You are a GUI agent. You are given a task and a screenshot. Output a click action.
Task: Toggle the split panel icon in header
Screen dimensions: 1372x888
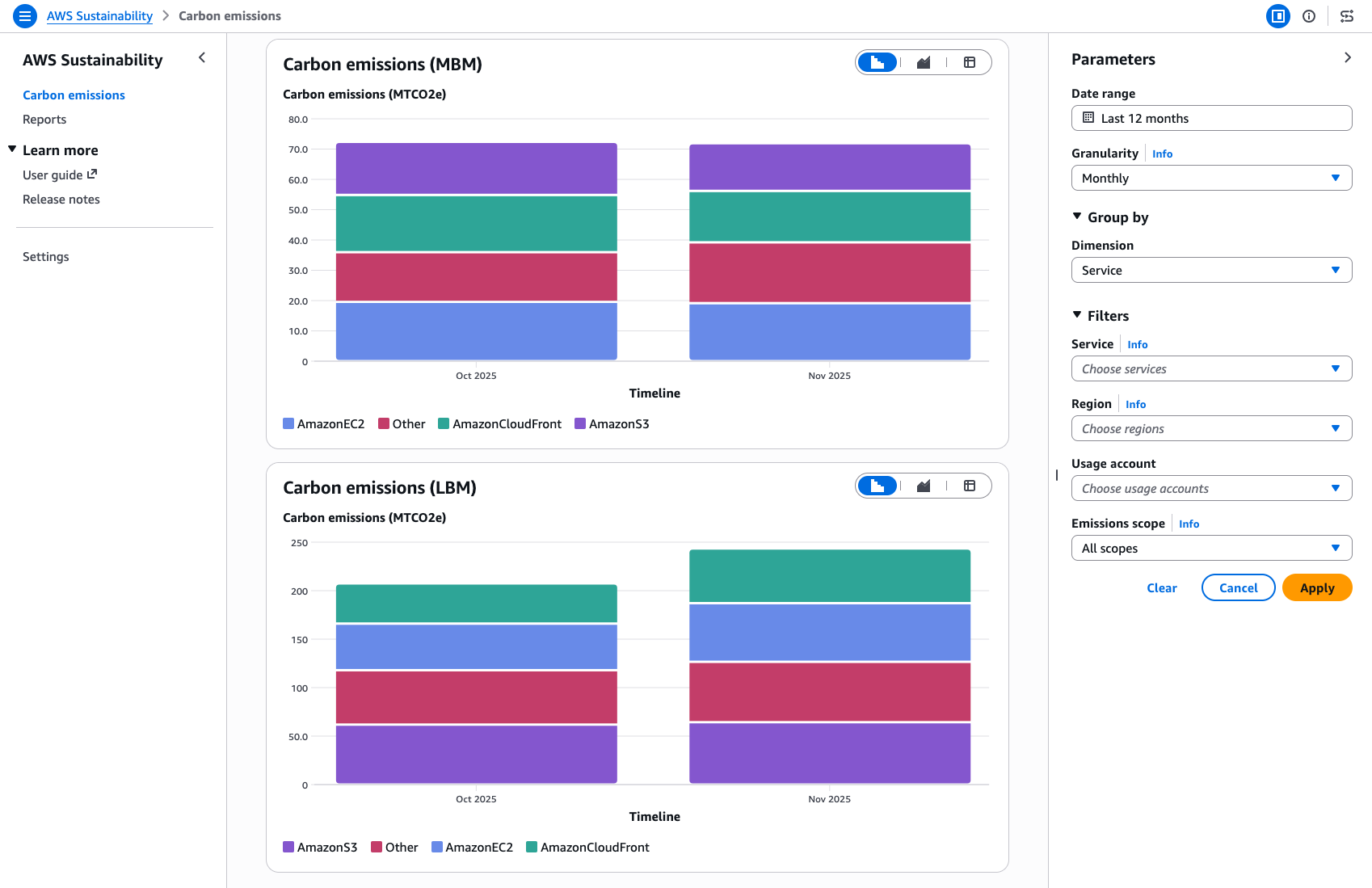[x=1278, y=16]
